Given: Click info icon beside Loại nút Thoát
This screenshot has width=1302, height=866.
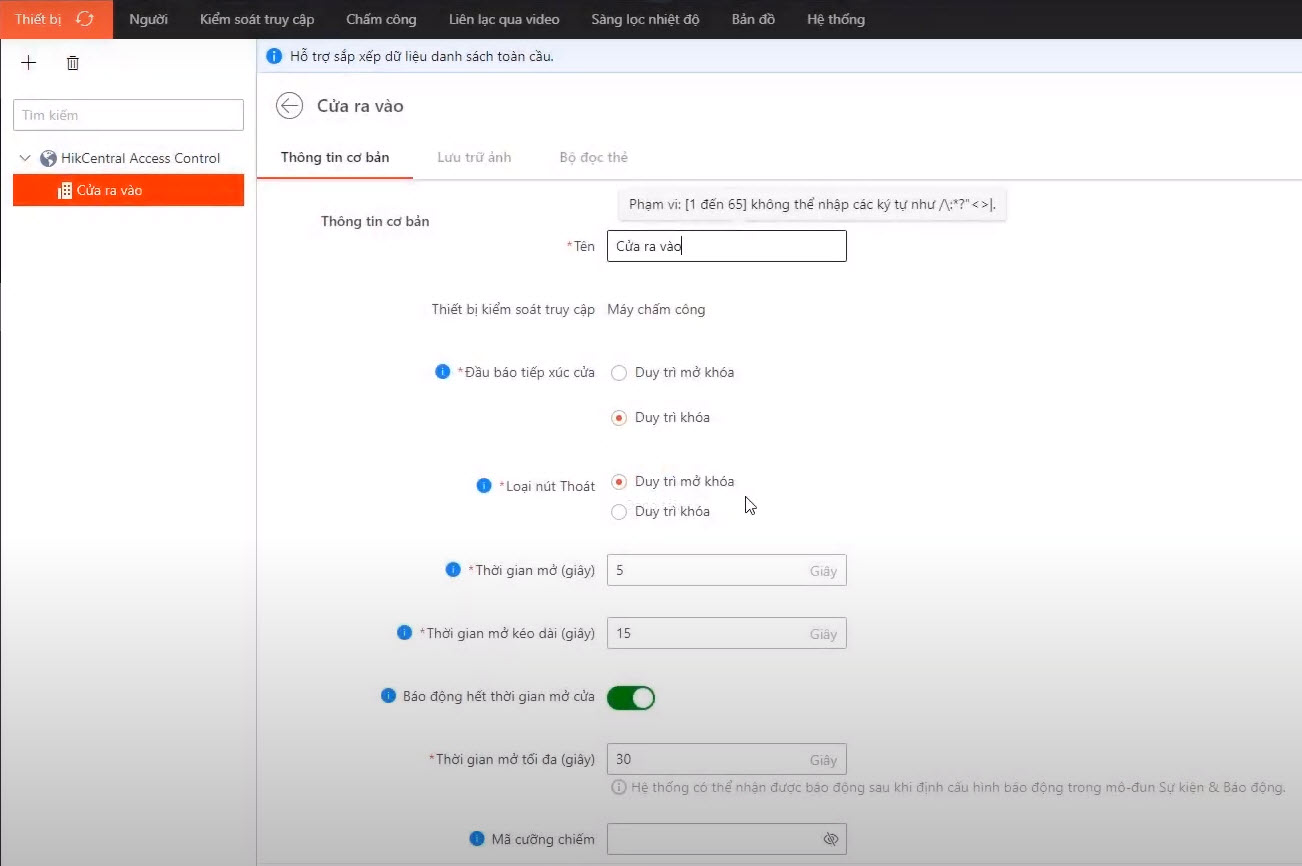Looking at the screenshot, I should pos(484,486).
